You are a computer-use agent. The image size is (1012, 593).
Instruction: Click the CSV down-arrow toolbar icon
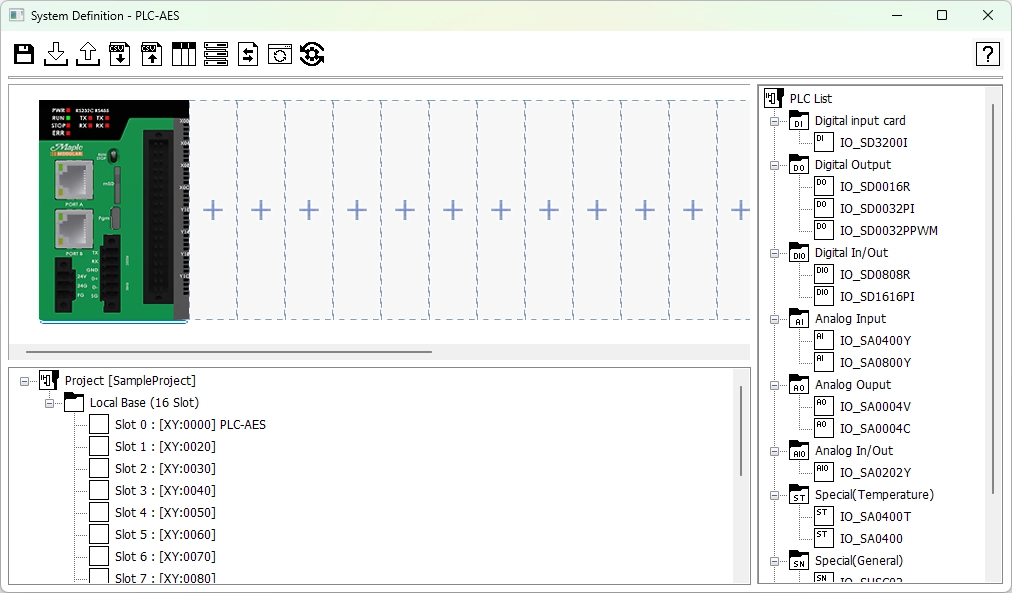119,54
